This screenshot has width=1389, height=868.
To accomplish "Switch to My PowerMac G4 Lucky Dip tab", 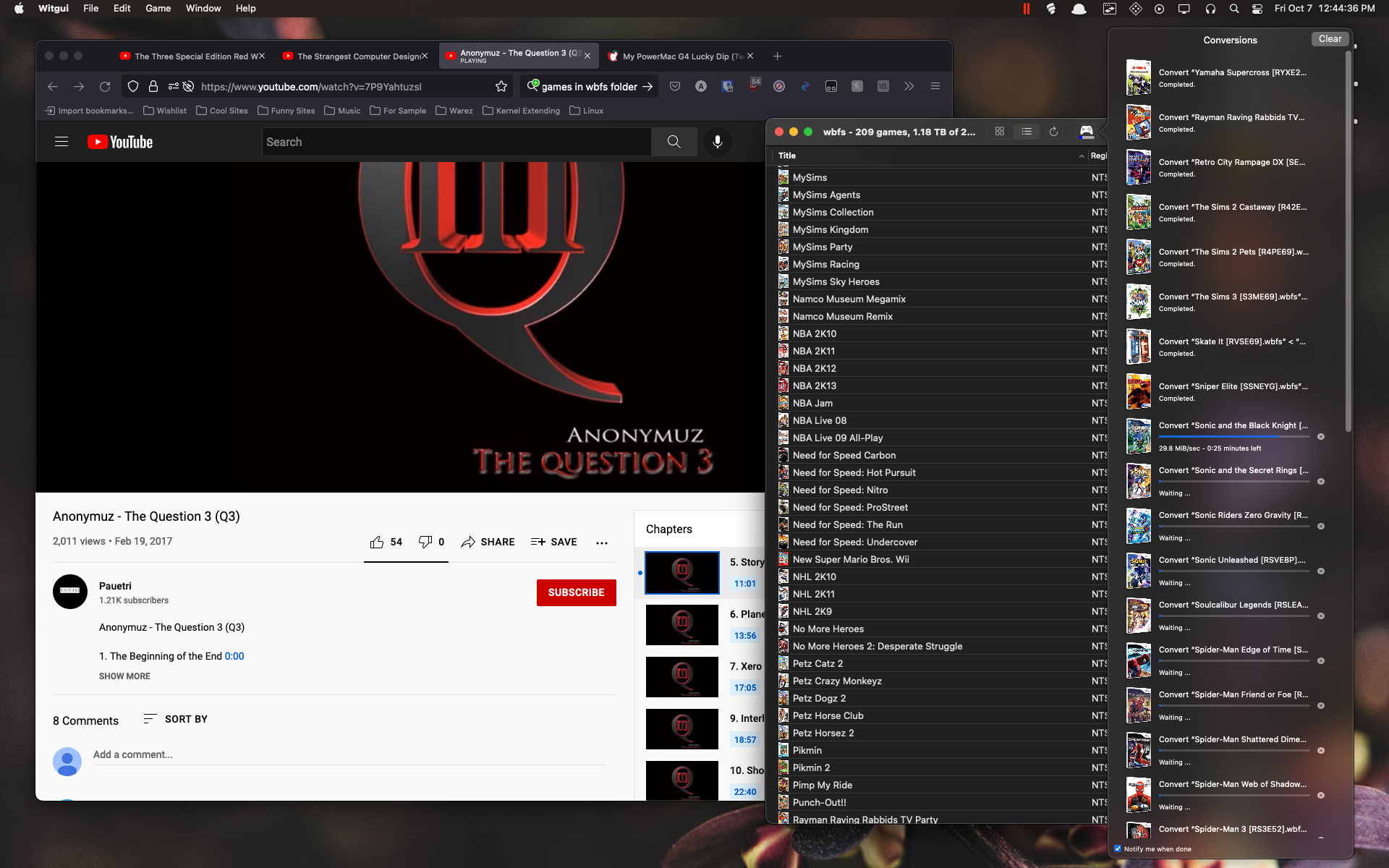I will coord(680,56).
